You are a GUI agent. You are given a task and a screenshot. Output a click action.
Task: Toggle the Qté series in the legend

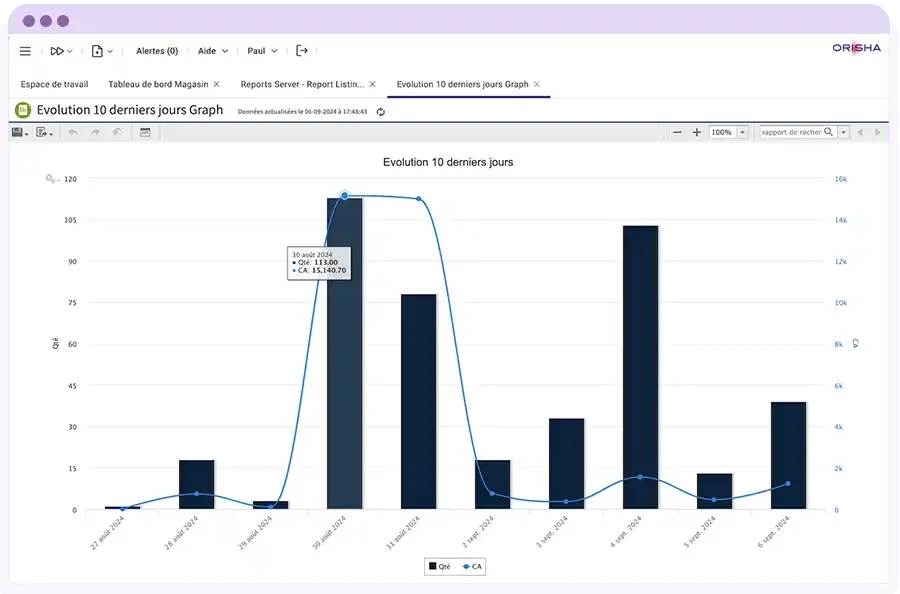pyautogui.click(x=440, y=566)
